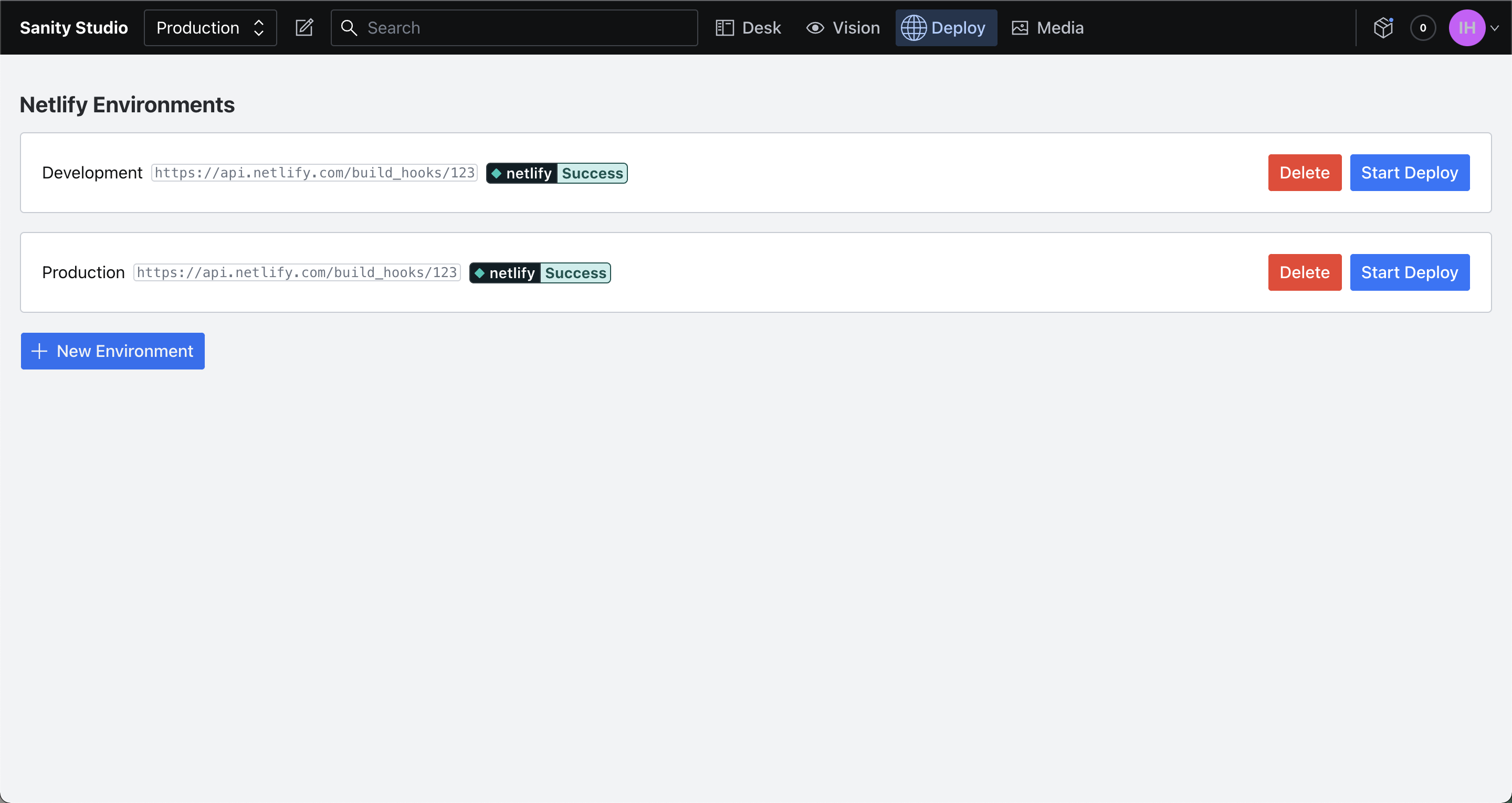
Task: Click the search magnifier icon
Action: [349, 28]
